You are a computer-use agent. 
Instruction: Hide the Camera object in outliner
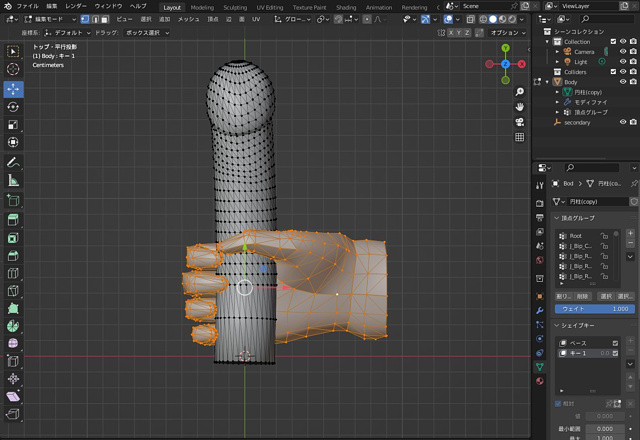point(622,51)
